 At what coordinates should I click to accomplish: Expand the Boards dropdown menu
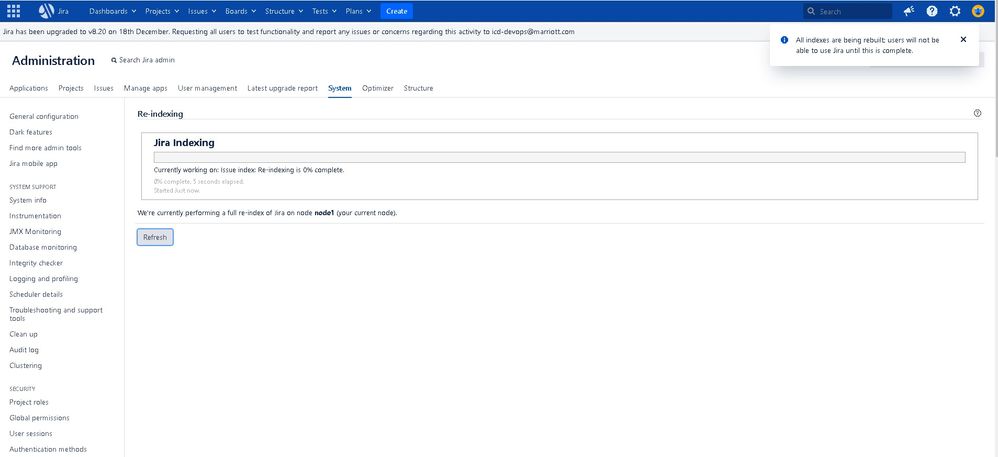tap(240, 11)
